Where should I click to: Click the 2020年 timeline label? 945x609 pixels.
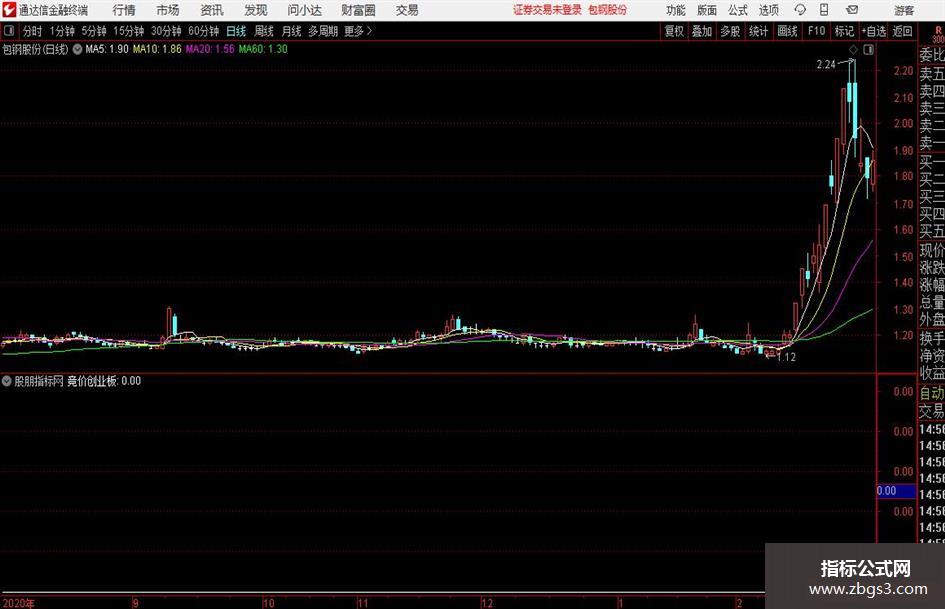pos(19,602)
